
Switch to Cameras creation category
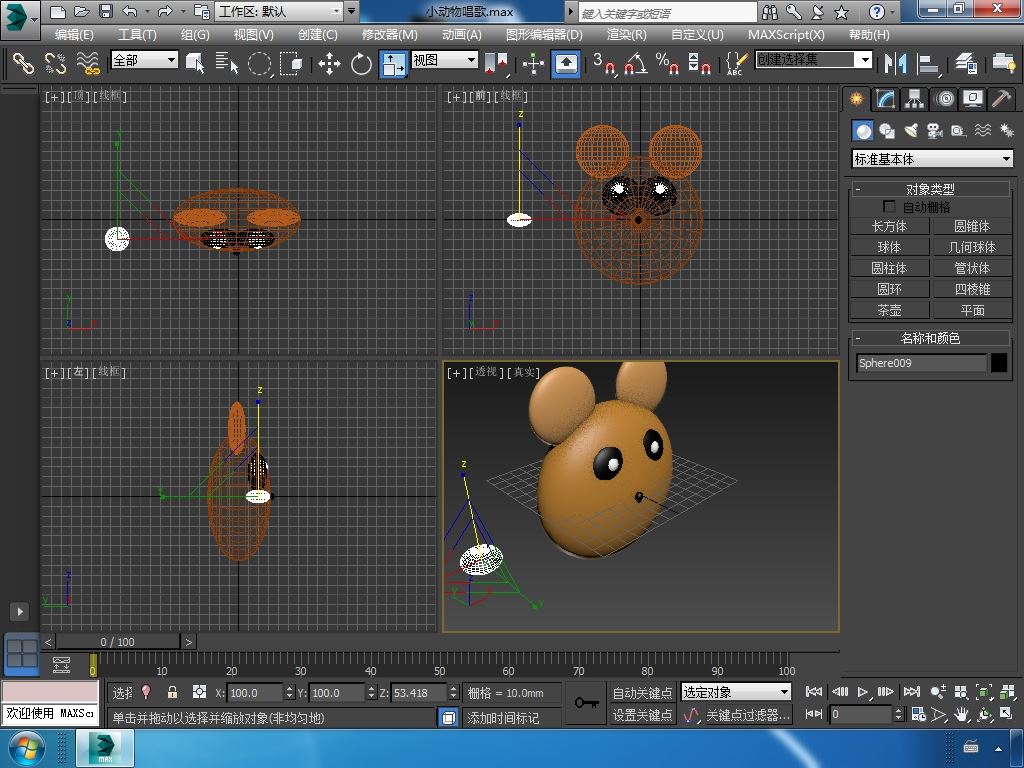click(935, 131)
